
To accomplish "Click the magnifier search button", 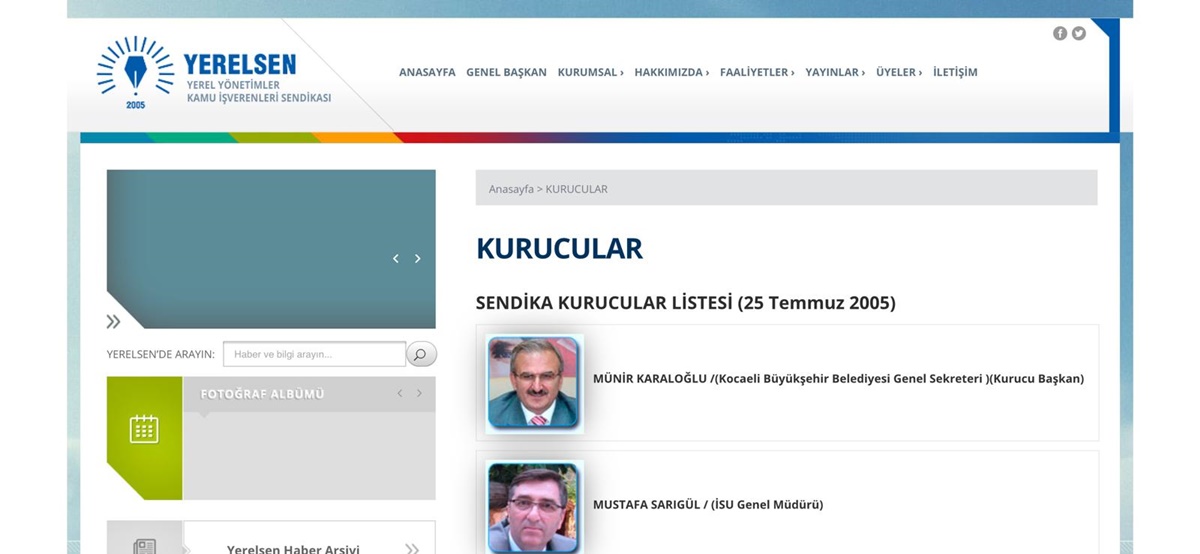I will point(421,354).
